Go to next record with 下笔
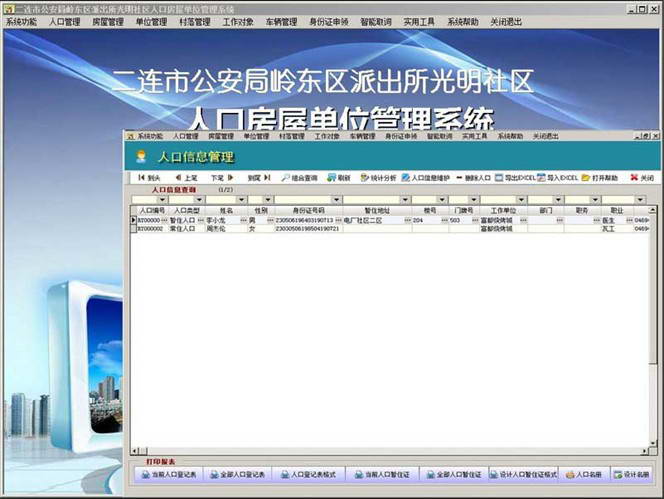This screenshot has width=664, height=499. coord(222,178)
